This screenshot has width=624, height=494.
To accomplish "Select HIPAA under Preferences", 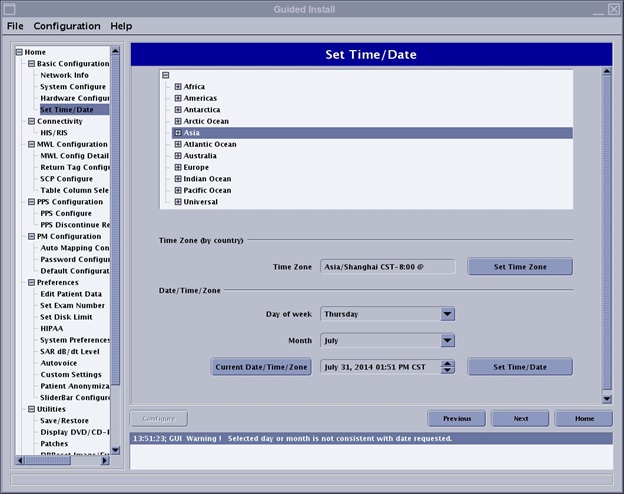I will pos(53,329).
